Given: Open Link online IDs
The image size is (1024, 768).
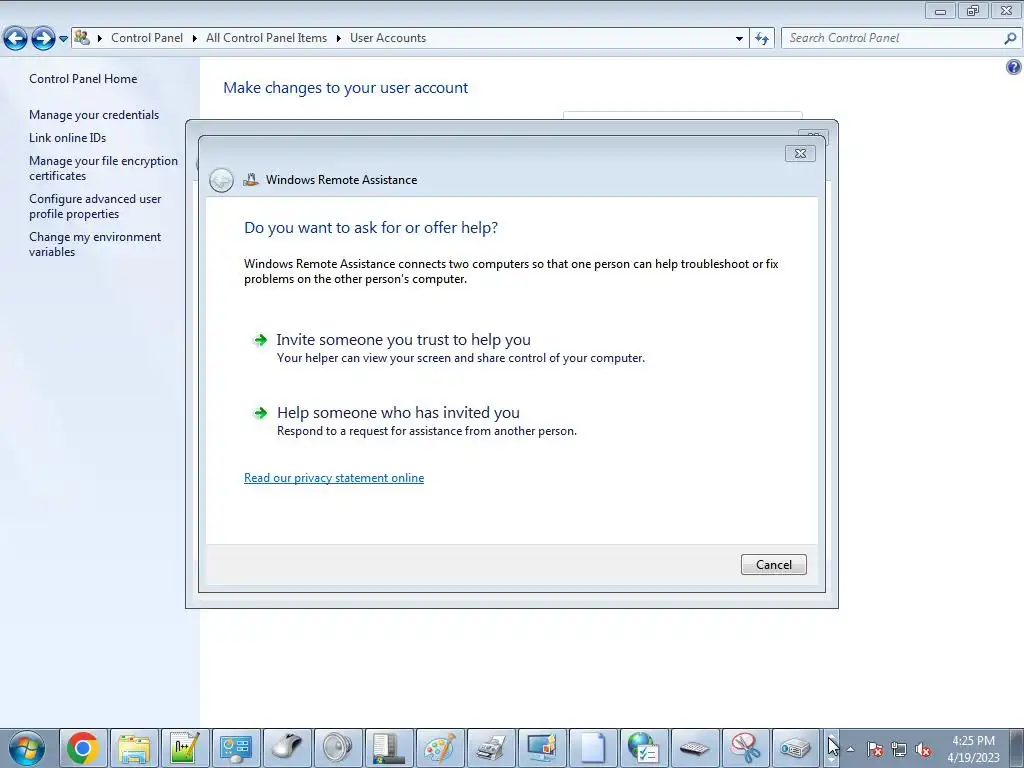Looking at the screenshot, I should point(67,138).
